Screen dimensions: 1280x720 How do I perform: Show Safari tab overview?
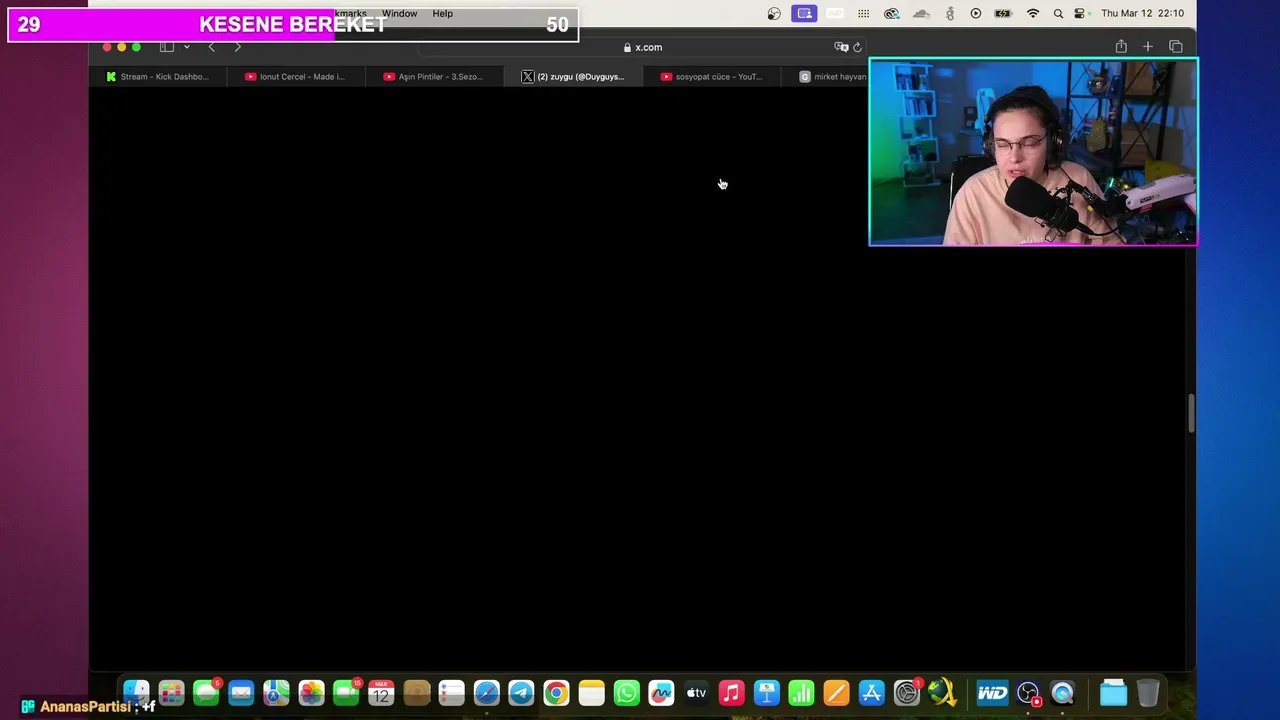click(x=1176, y=47)
